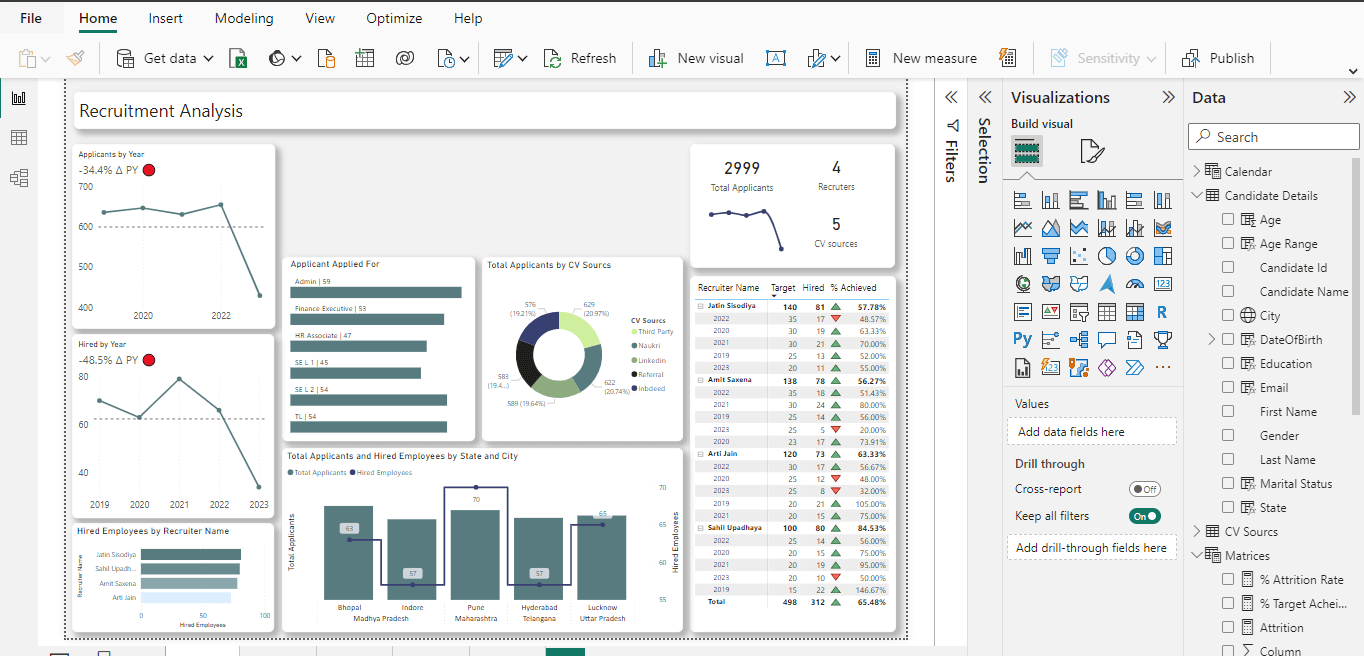
Task: Turn off the Keep all filters switch
Action: click(x=1144, y=516)
